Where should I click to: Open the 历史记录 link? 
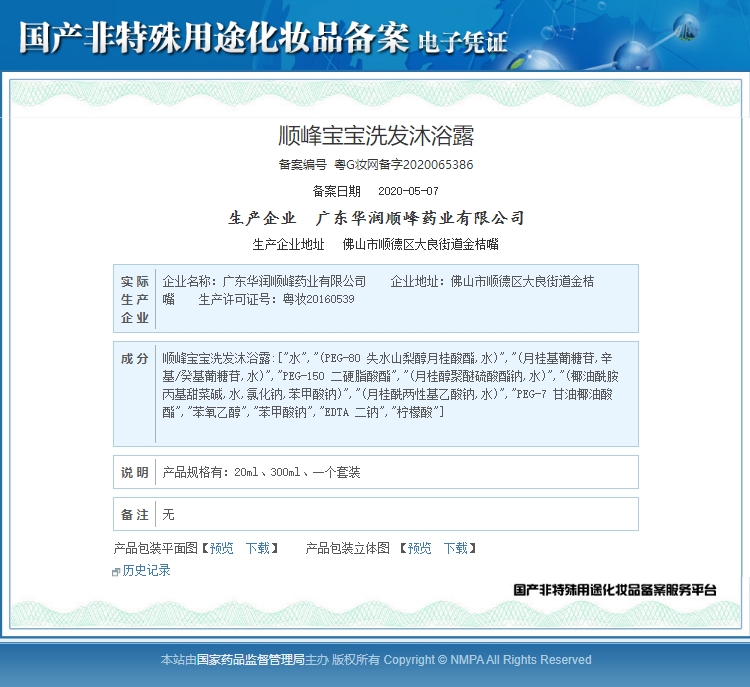pos(146,571)
